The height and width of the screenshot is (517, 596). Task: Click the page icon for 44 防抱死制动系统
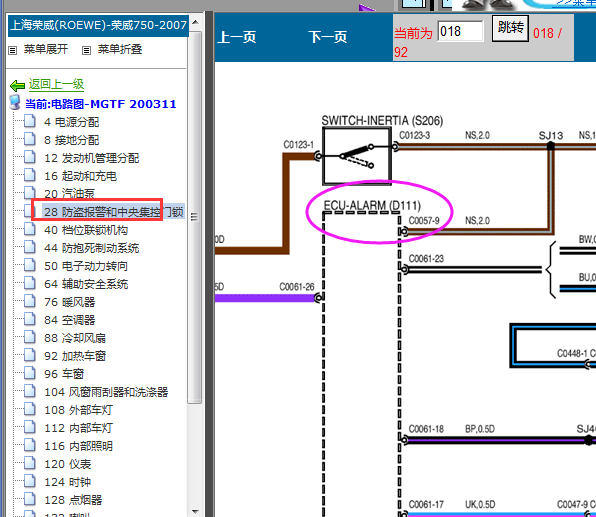[x=30, y=247]
